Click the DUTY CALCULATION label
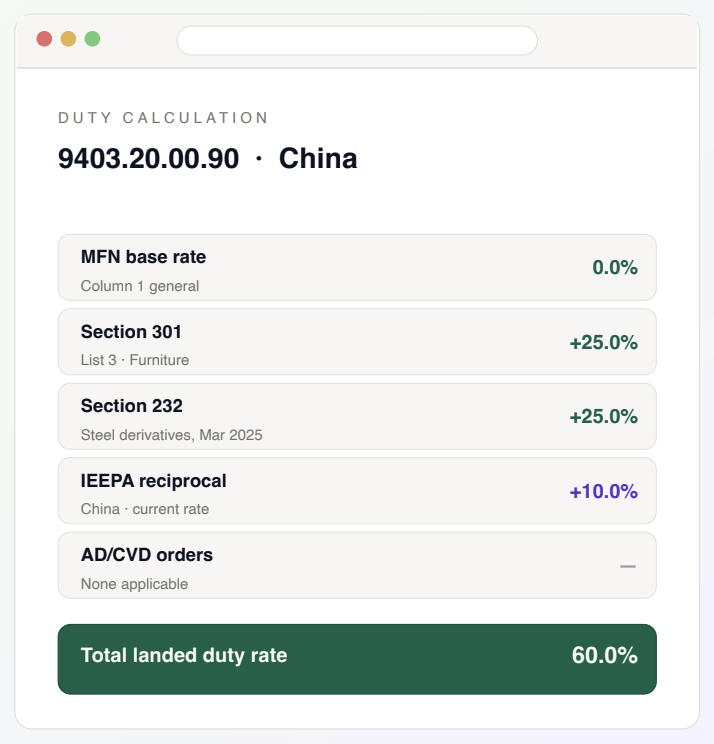This screenshot has height=744, width=714. click(163, 118)
